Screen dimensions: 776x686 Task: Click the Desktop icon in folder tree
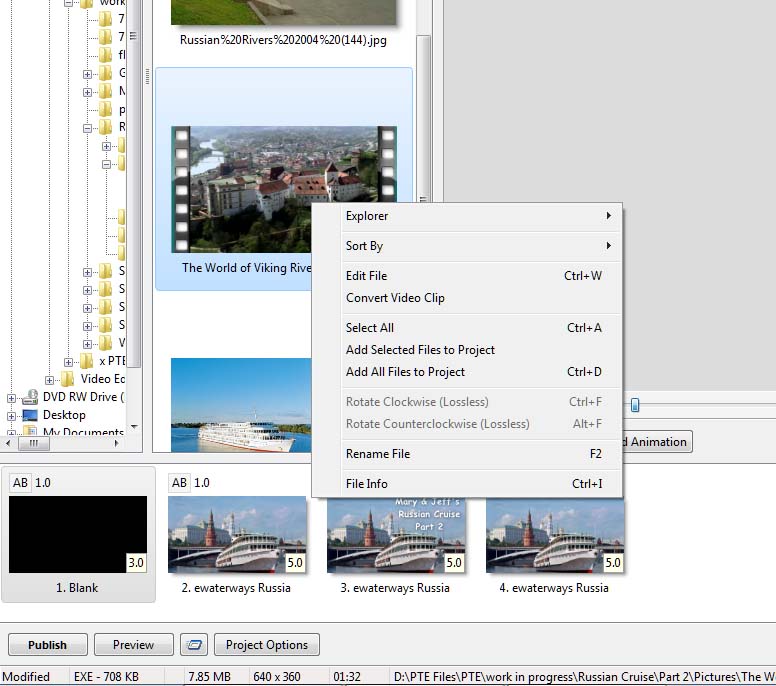point(30,415)
